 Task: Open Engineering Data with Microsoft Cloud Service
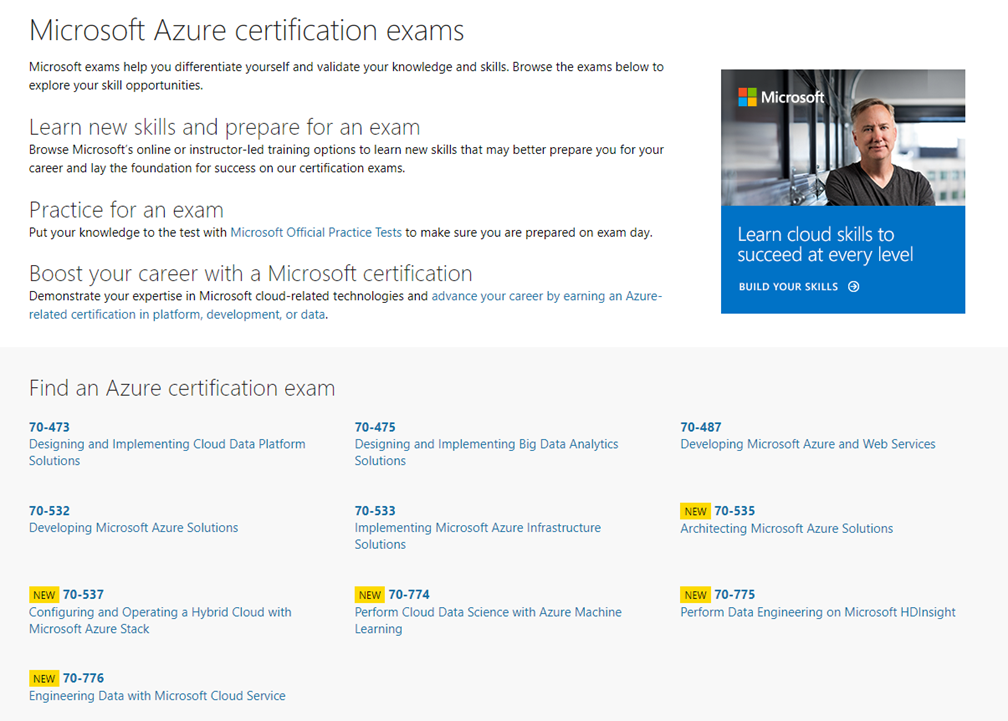point(157,696)
